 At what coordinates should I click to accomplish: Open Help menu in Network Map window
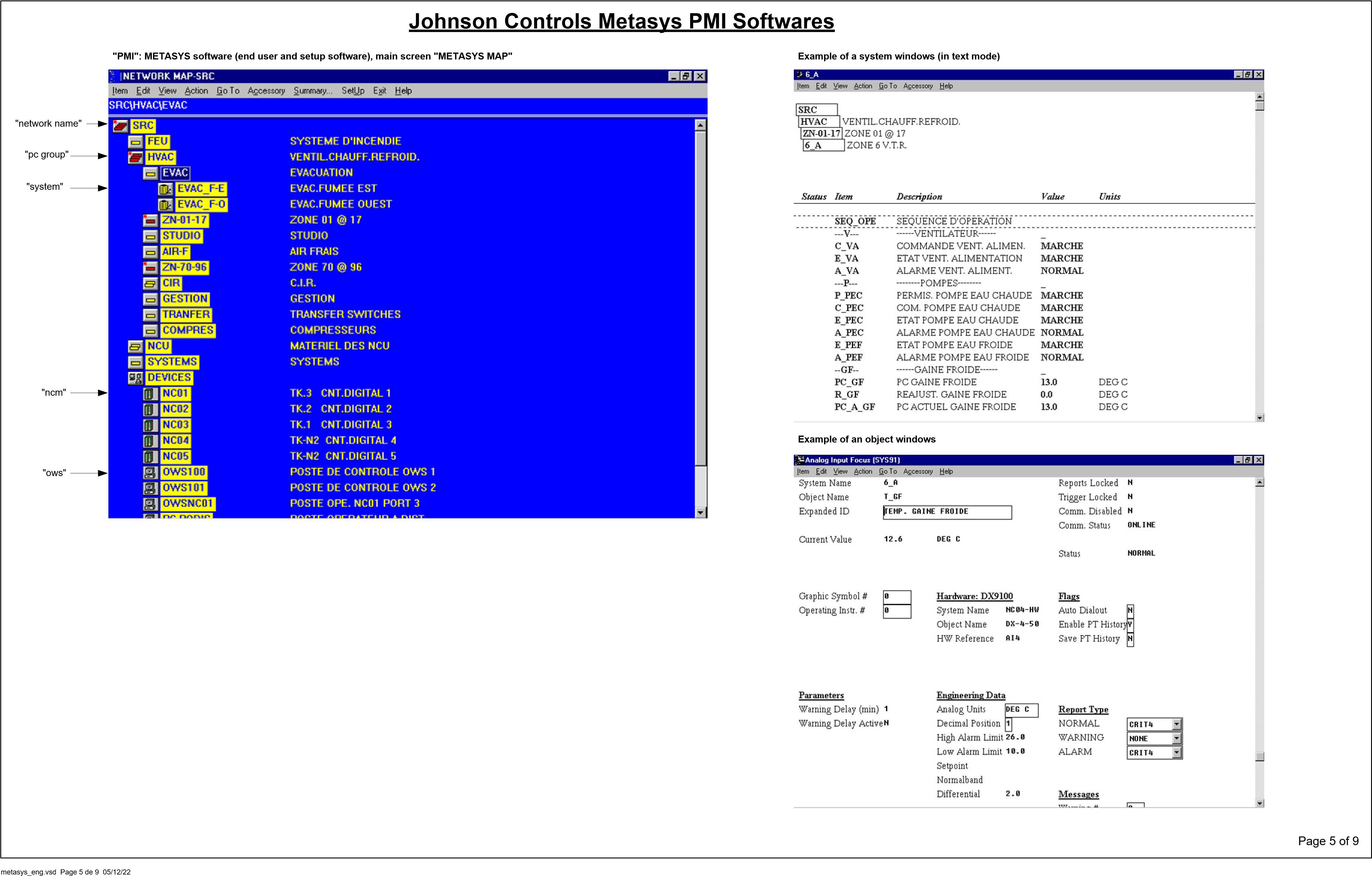(403, 90)
